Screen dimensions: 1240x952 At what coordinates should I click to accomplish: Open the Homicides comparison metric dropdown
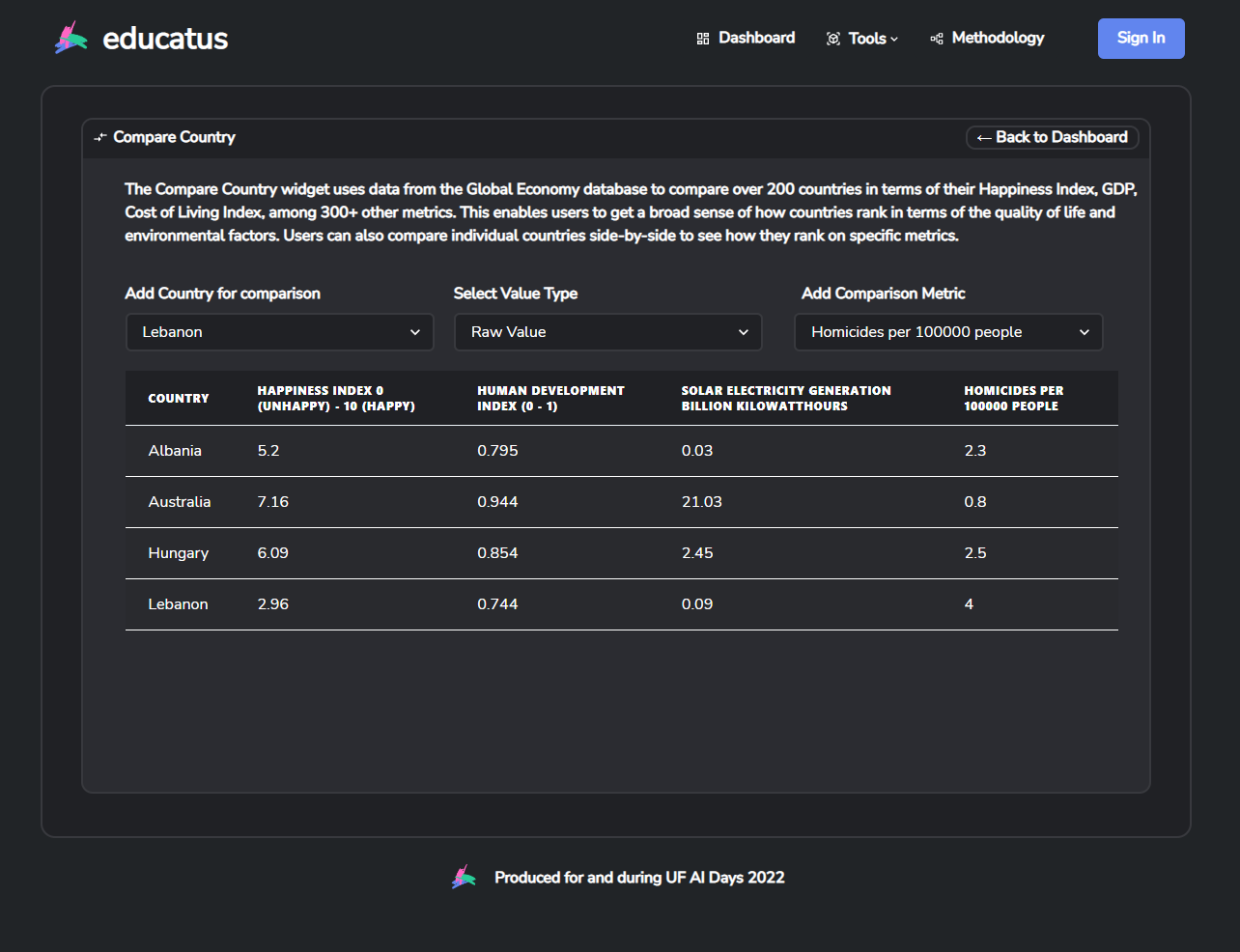click(948, 332)
